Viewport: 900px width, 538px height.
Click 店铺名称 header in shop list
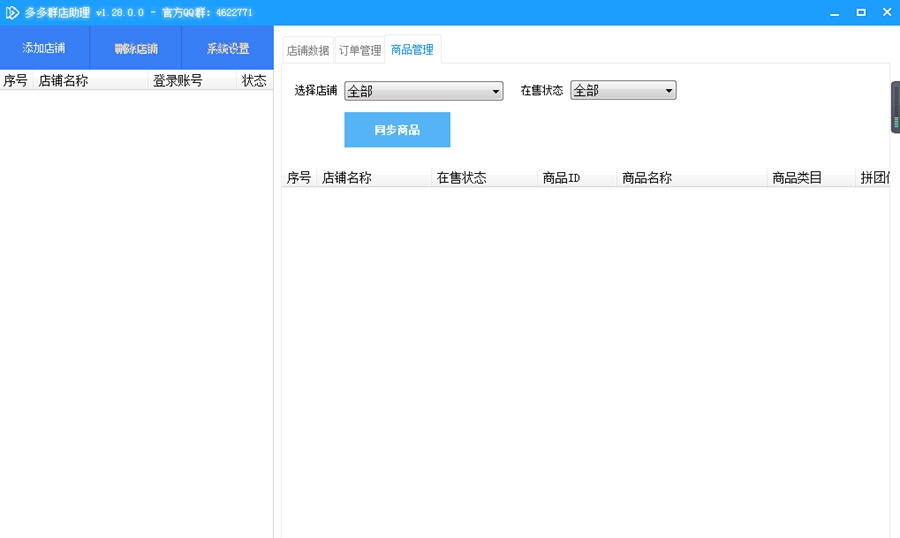click(x=91, y=80)
